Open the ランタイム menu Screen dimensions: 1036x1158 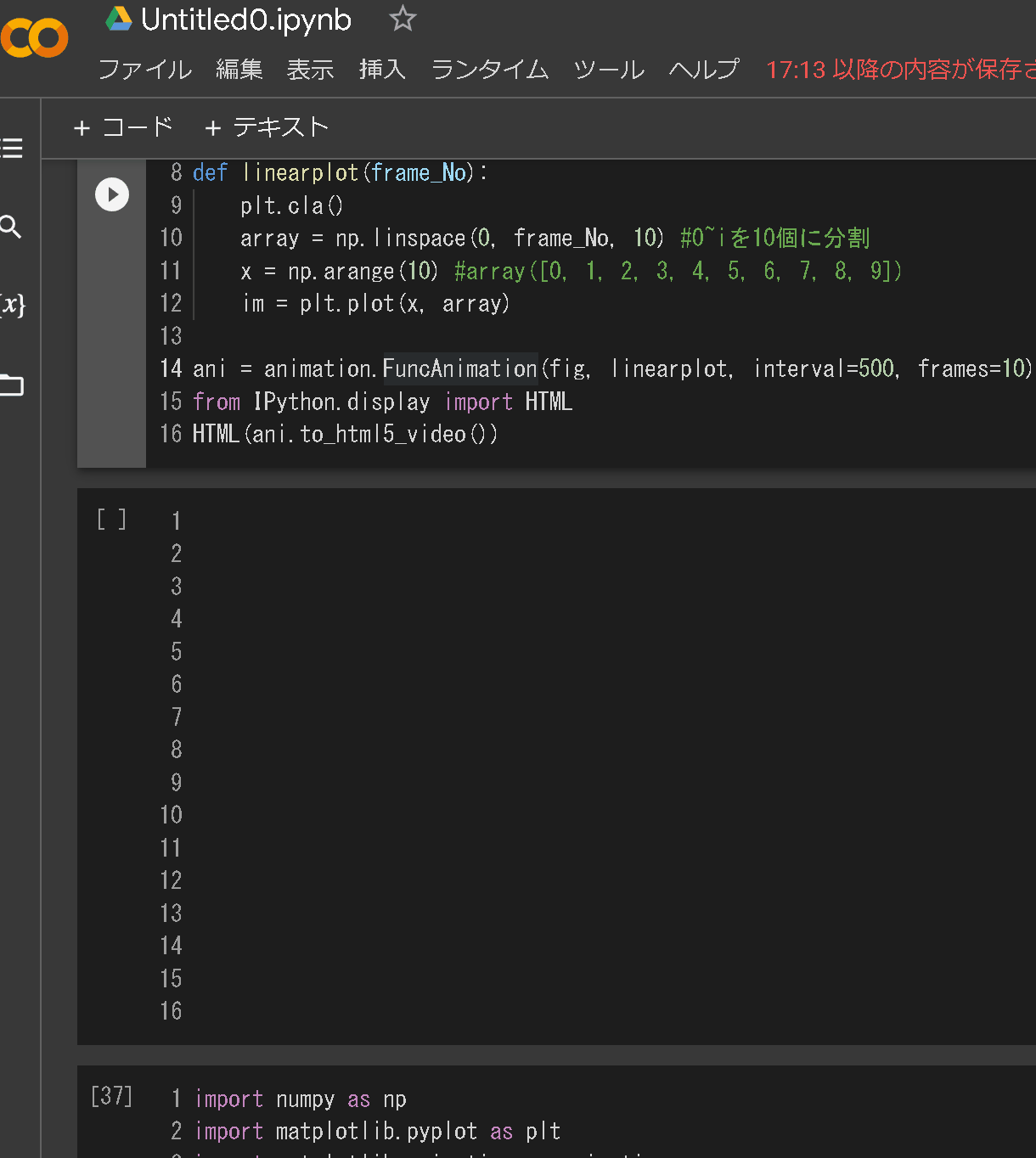click(x=490, y=70)
